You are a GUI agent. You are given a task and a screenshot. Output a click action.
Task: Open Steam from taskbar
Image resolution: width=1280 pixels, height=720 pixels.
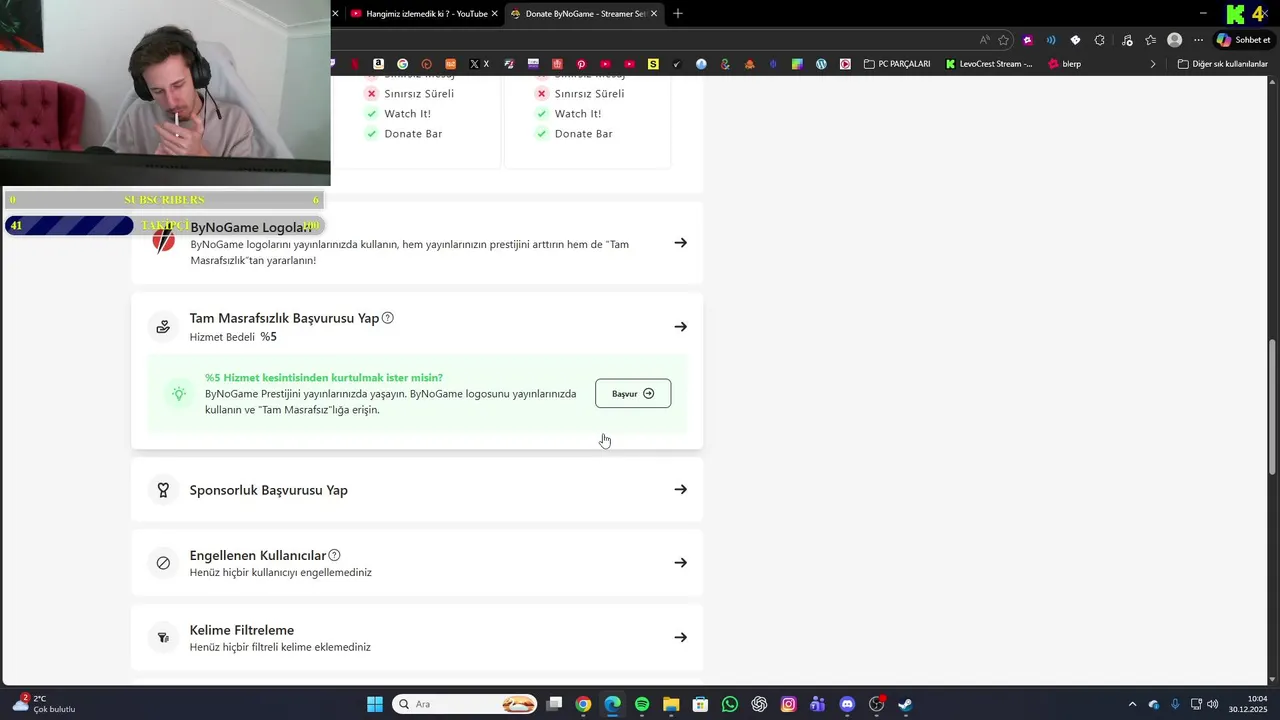906,704
